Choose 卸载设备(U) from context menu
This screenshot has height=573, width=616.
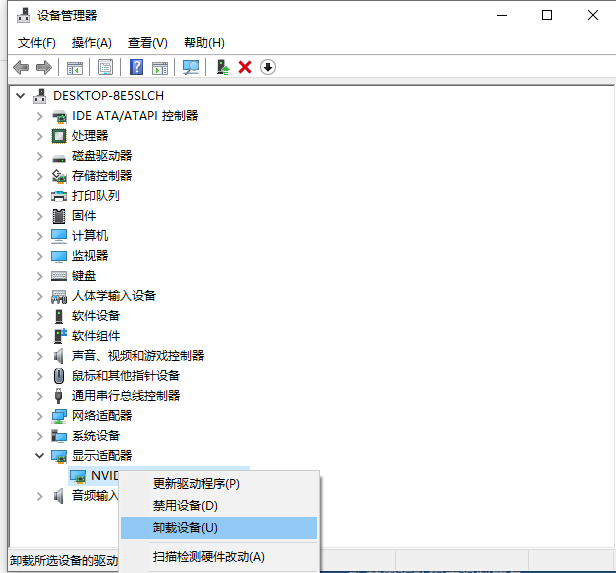(x=185, y=528)
